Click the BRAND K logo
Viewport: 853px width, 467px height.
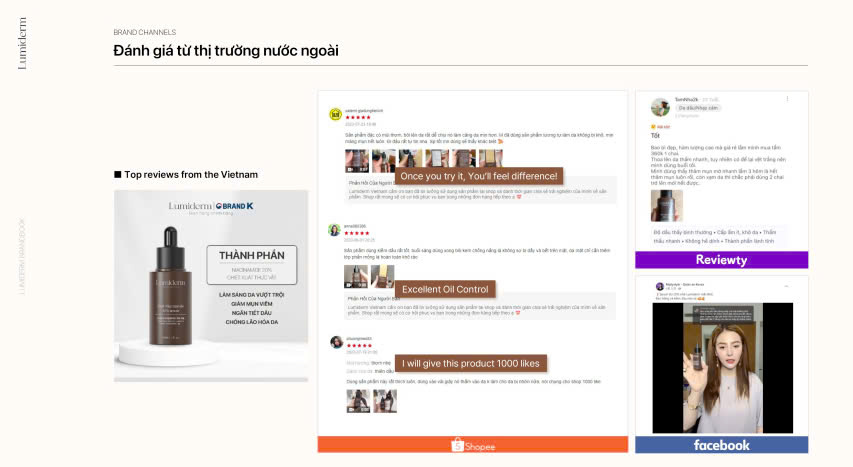pos(234,206)
